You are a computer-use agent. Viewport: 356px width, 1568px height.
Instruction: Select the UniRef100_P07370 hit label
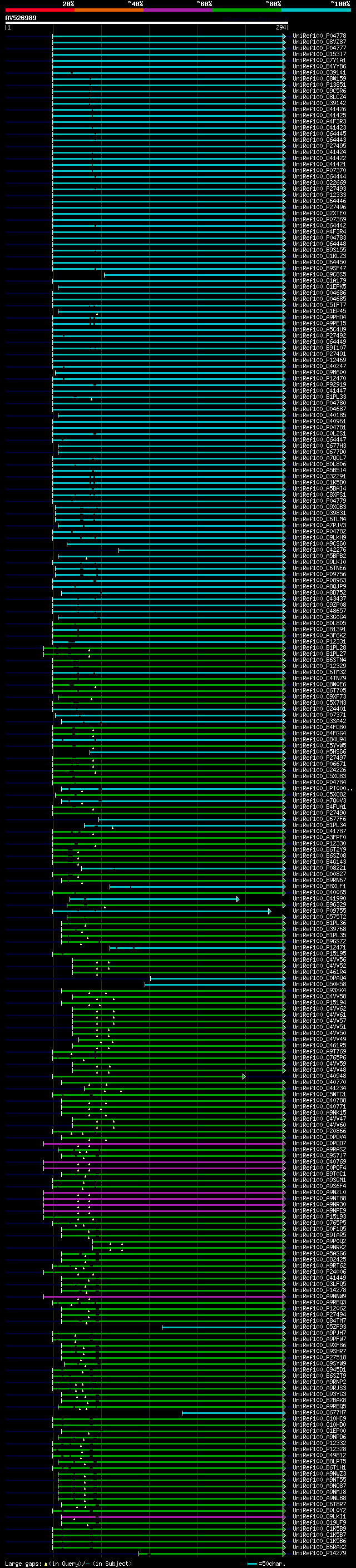pyautogui.click(x=319, y=170)
